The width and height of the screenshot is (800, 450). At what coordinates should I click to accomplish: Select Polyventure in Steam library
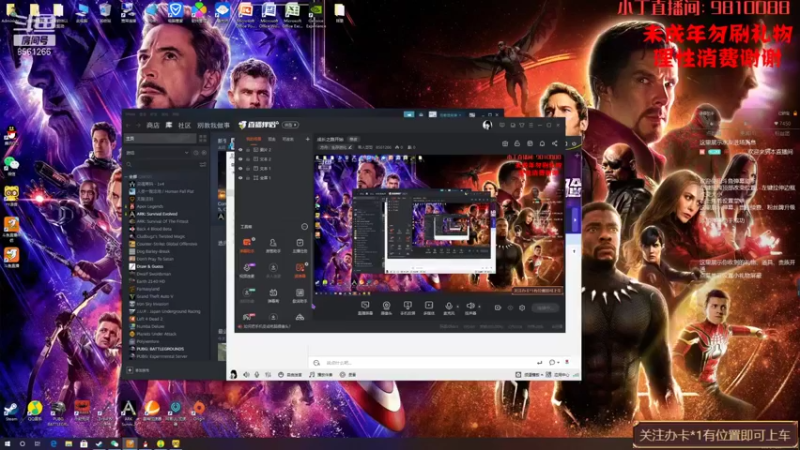[144, 341]
